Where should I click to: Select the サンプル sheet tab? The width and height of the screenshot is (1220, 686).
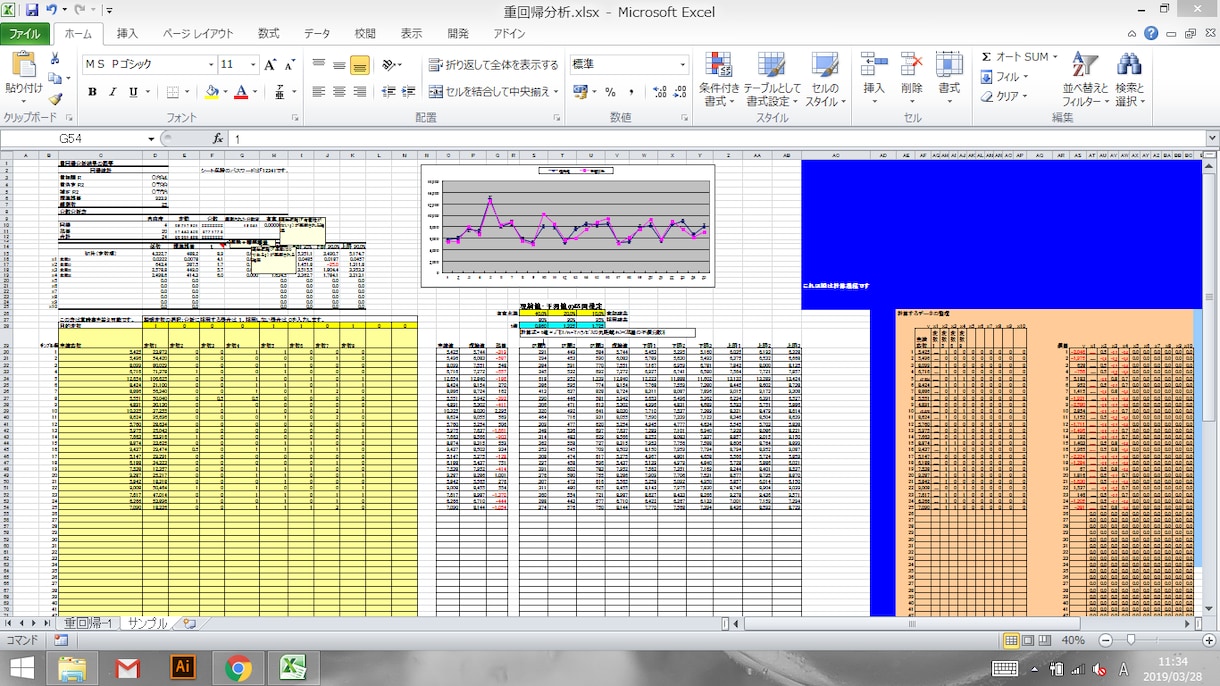pos(146,623)
